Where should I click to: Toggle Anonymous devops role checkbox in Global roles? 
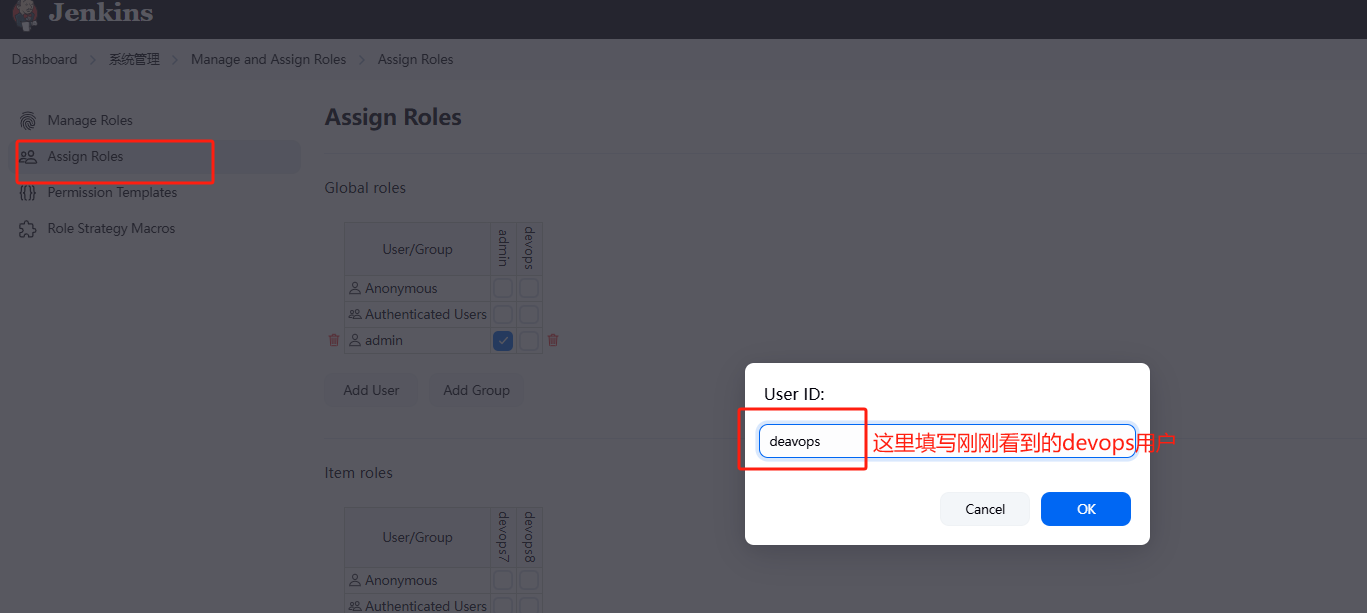[x=529, y=288]
